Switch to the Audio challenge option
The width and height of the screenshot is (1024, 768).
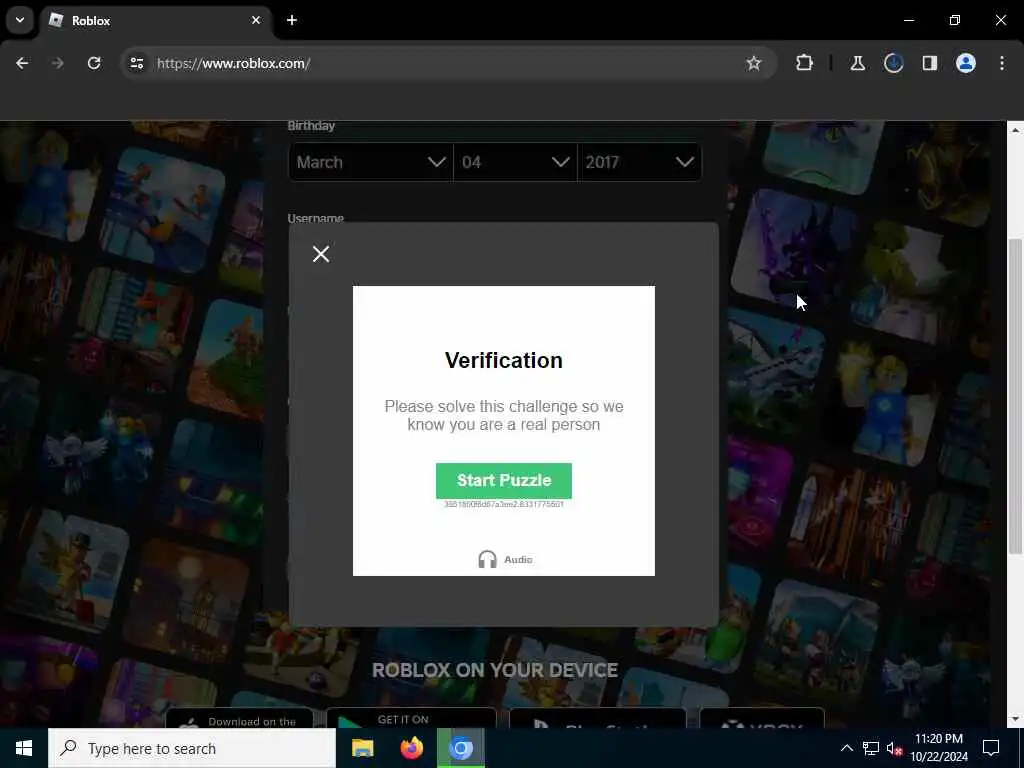(x=505, y=560)
